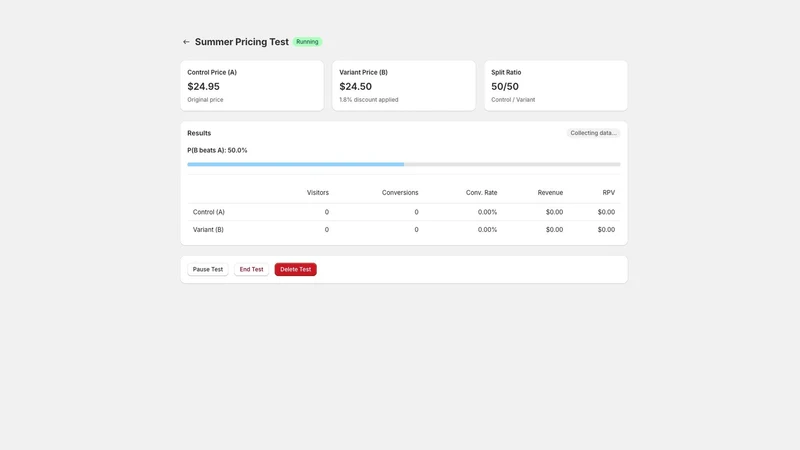800x450 pixels.
Task: Click the Control (A) visitors count
Action: coord(327,212)
